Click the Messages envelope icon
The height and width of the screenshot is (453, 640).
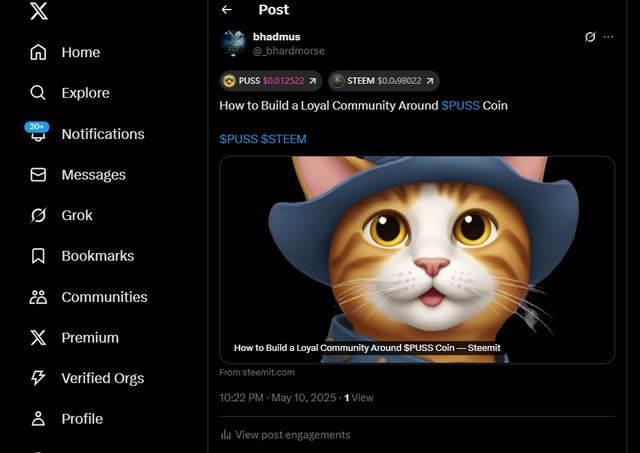click(x=38, y=175)
